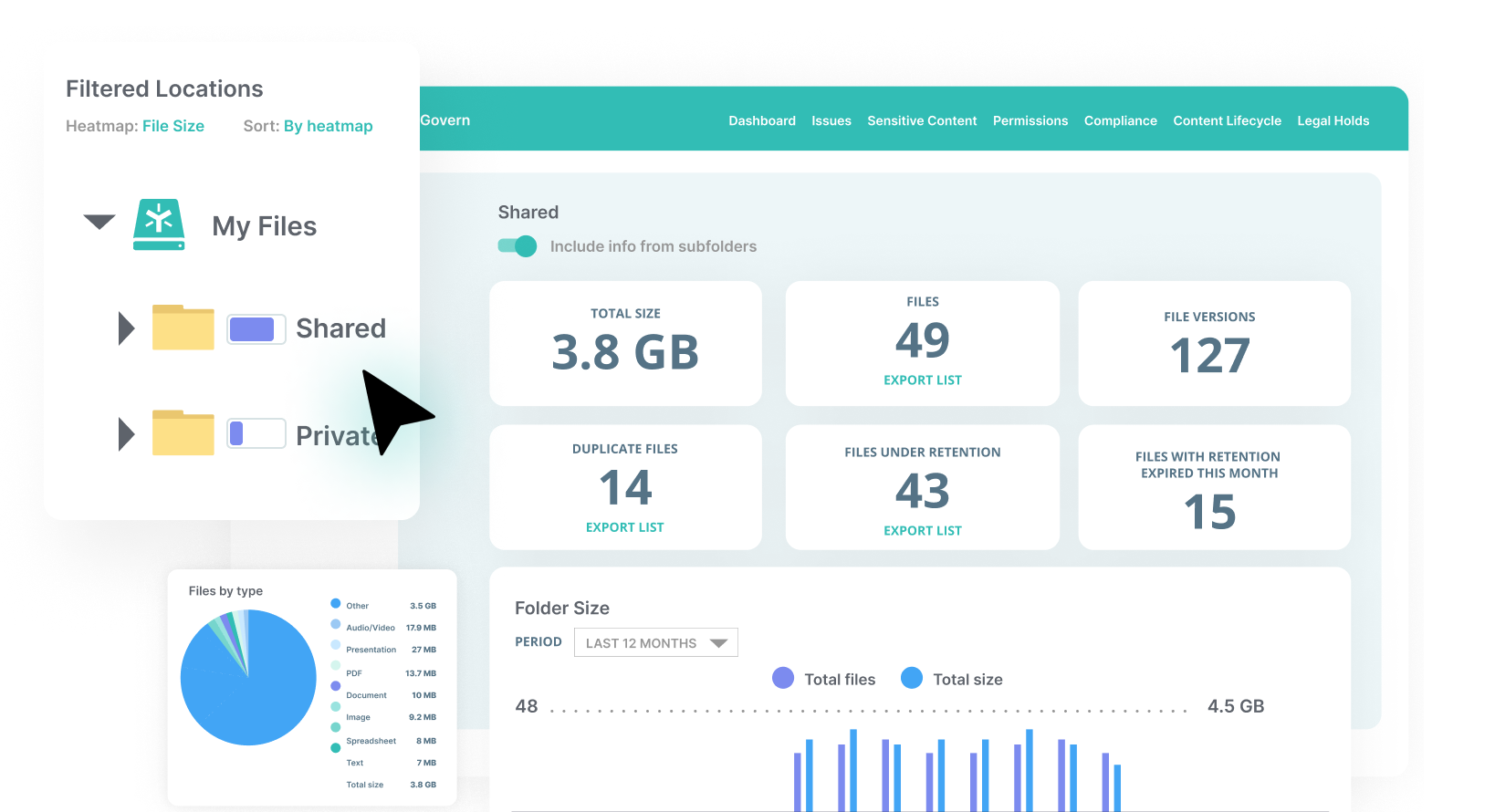Click the Private folder icon
Image resolution: width=1495 pixels, height=812 pixels.
(x=183, y=433)
